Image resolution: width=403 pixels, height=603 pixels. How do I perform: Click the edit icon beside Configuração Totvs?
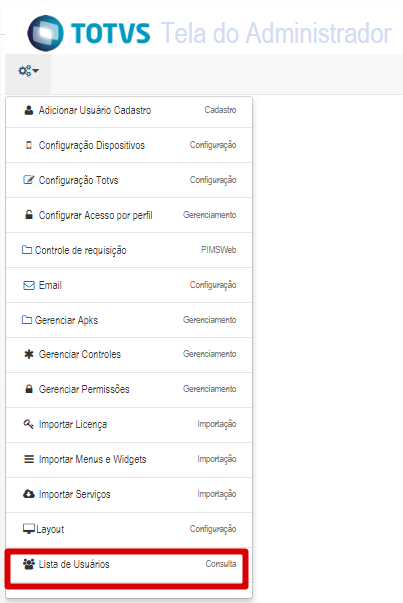[x=29, y=180]
